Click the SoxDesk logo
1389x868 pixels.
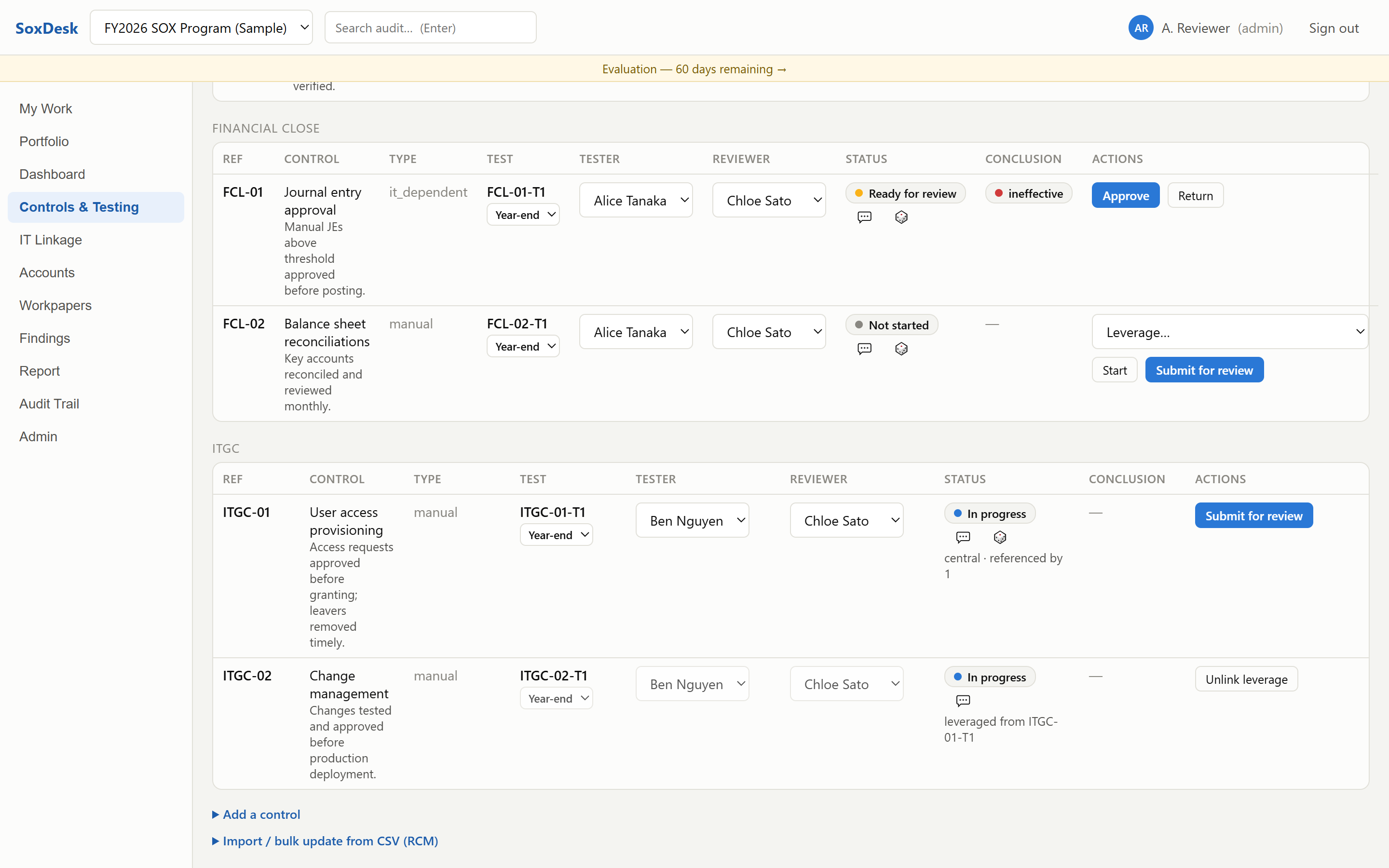click(x=46, y=27)
